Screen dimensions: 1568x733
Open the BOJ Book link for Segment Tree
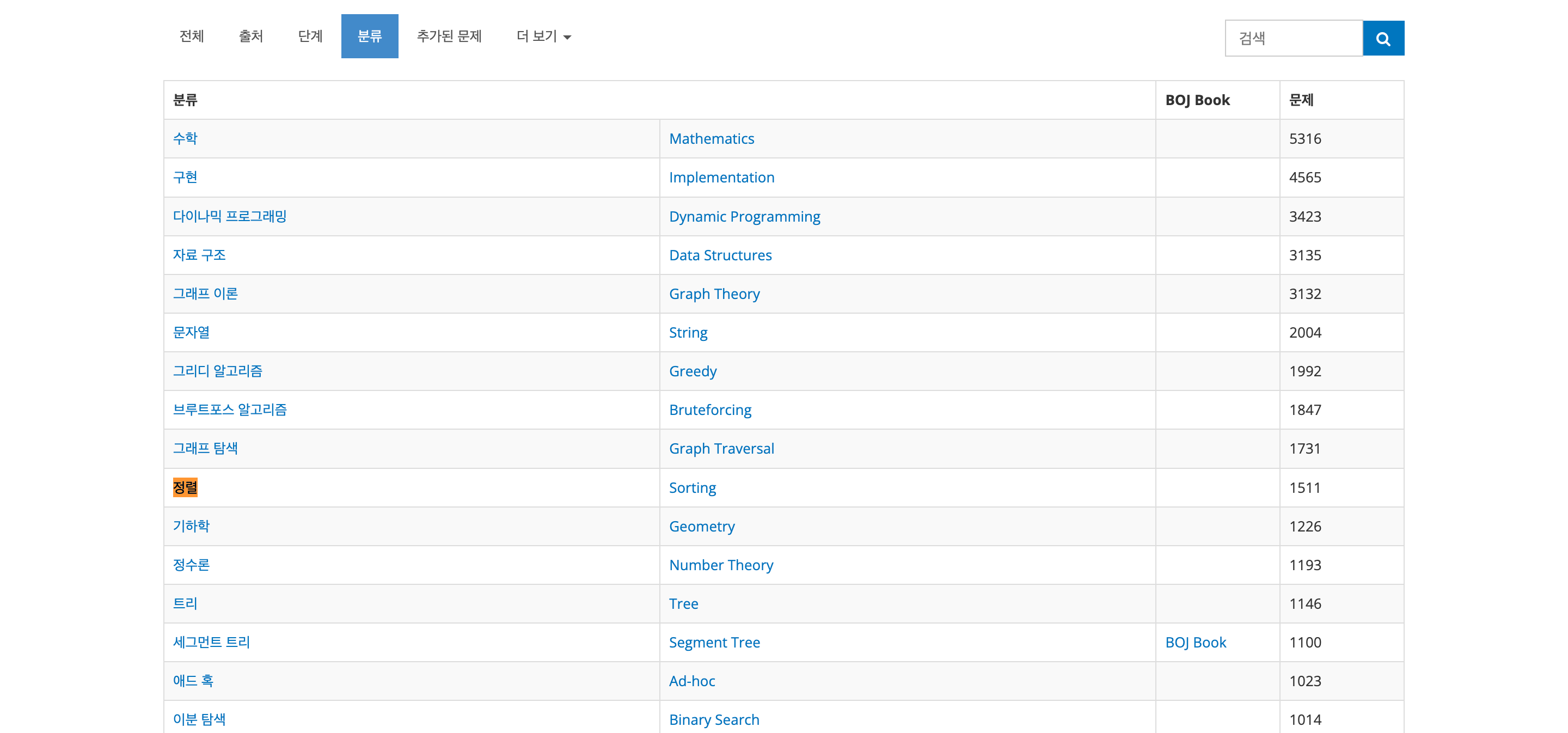1195,642
